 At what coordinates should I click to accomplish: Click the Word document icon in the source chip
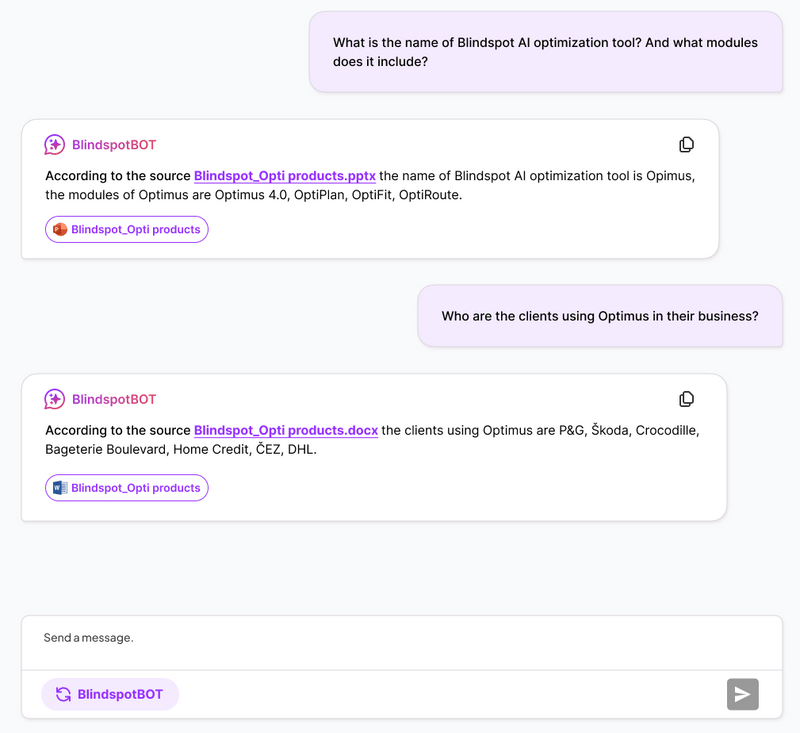(x=60, y=488)
